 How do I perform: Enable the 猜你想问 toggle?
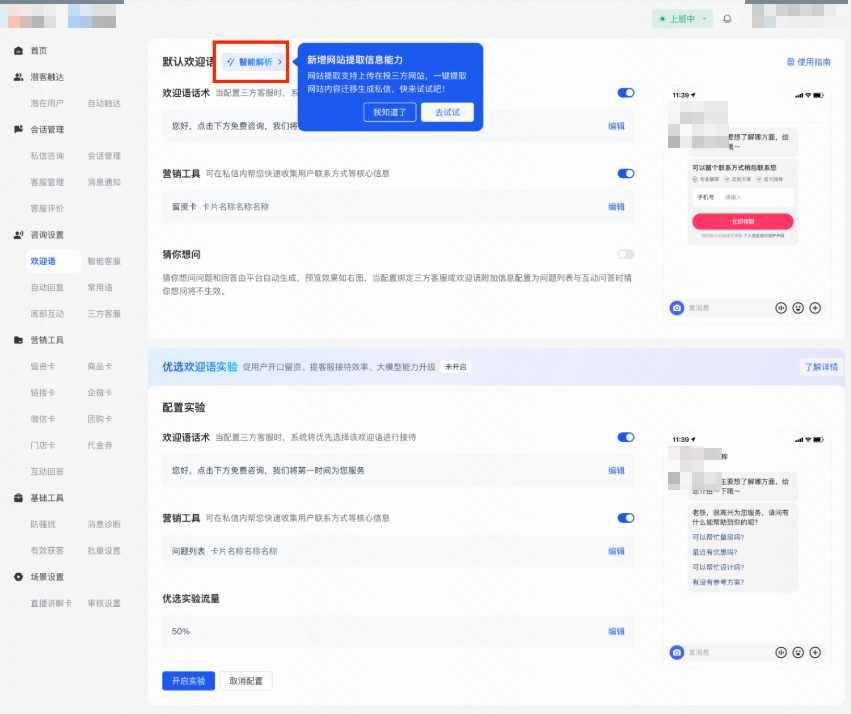(x=626, y=254)
